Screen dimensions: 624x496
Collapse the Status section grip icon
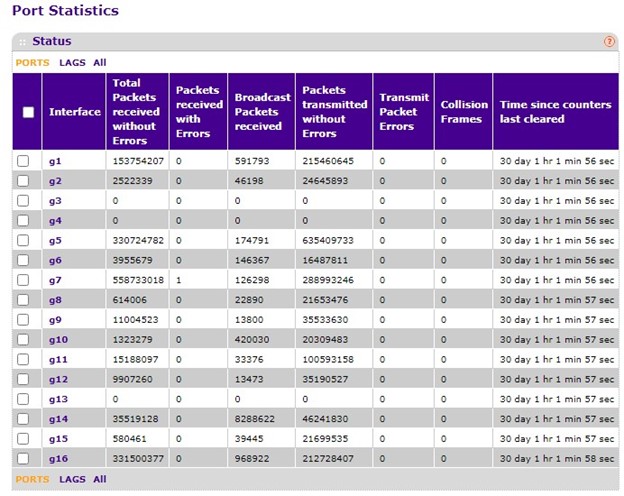tap(22, 41)
